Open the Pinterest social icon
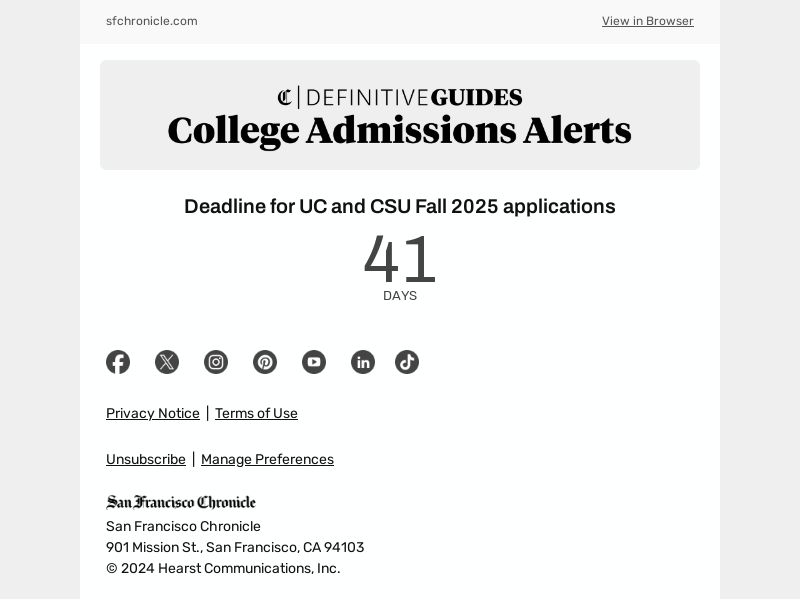 click(x=265, y=362)
